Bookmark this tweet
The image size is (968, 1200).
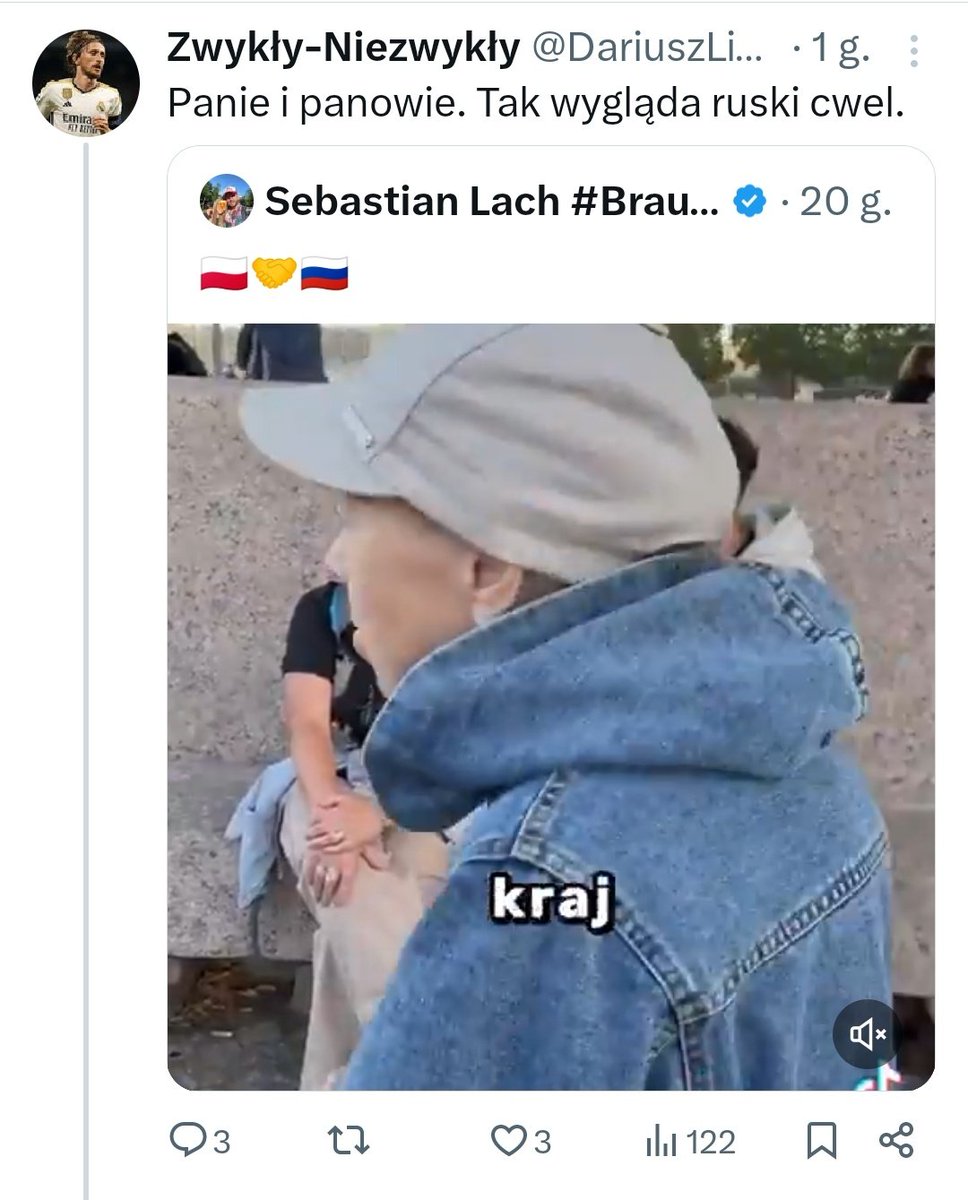coord(822,1141)
